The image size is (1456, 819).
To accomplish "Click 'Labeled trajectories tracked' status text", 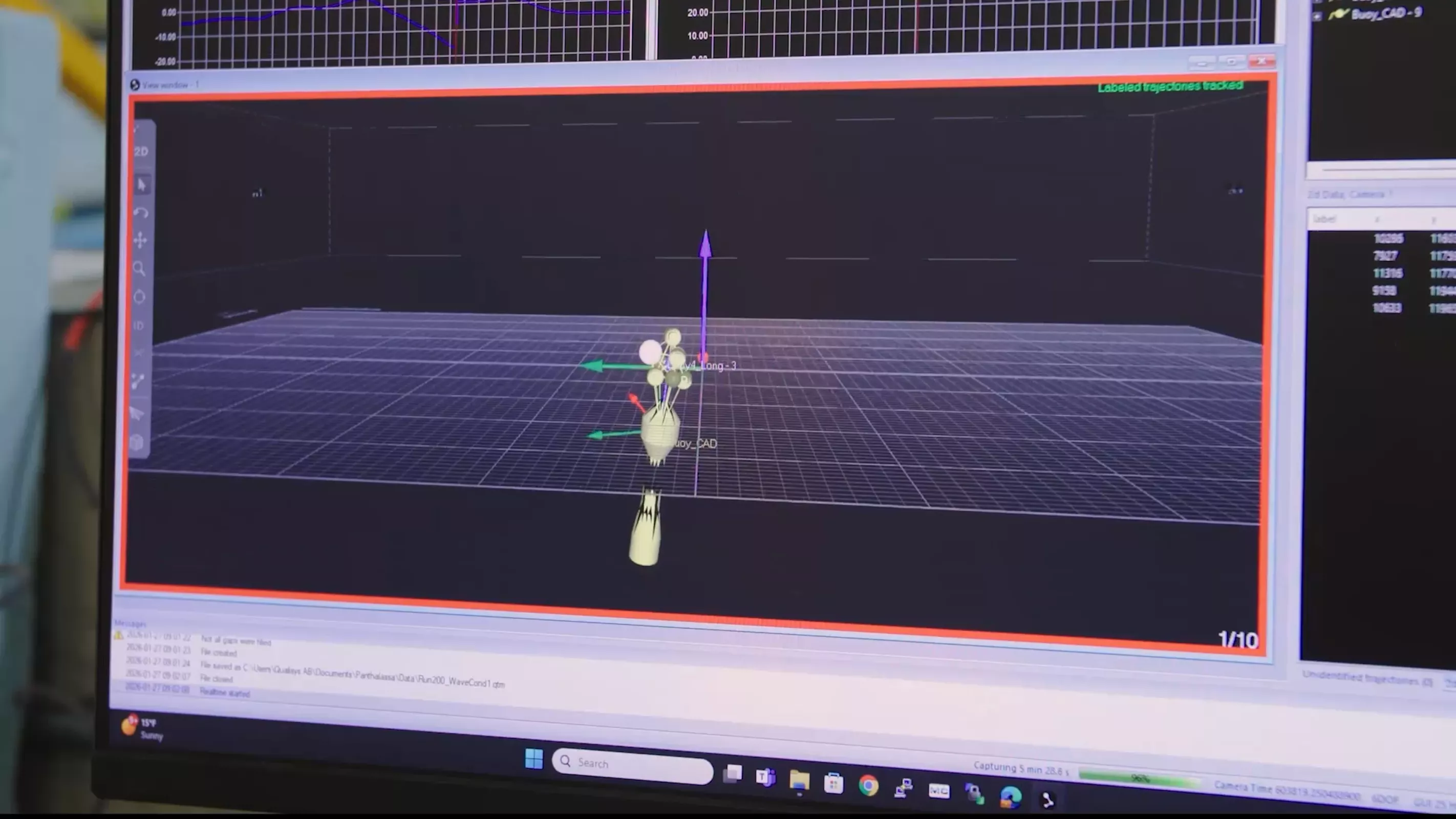I will pos(1169,87).
